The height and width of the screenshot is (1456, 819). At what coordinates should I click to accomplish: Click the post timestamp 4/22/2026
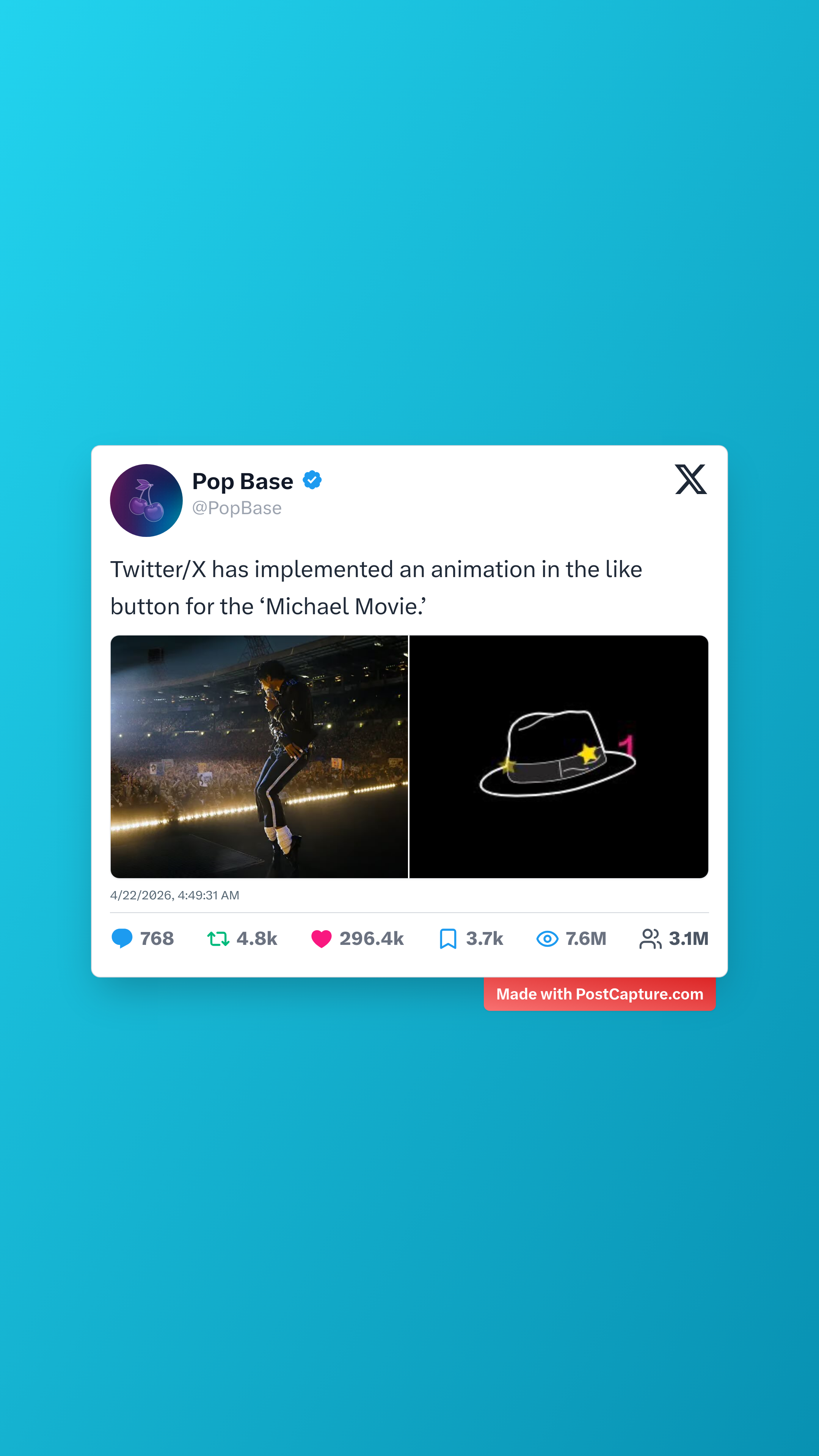coord(175,895)
